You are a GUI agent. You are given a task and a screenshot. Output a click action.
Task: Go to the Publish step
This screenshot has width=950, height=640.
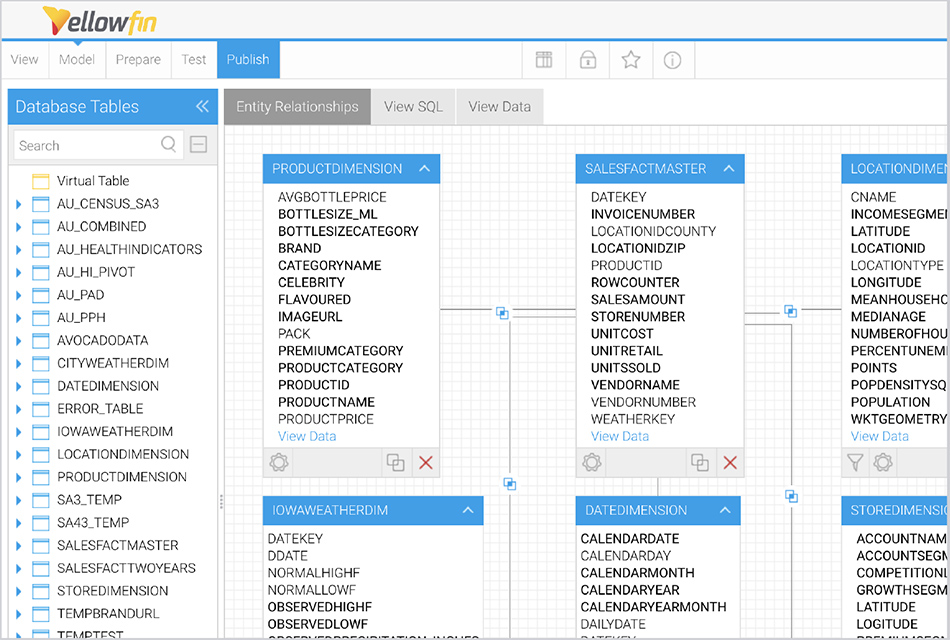coord(248,60)
